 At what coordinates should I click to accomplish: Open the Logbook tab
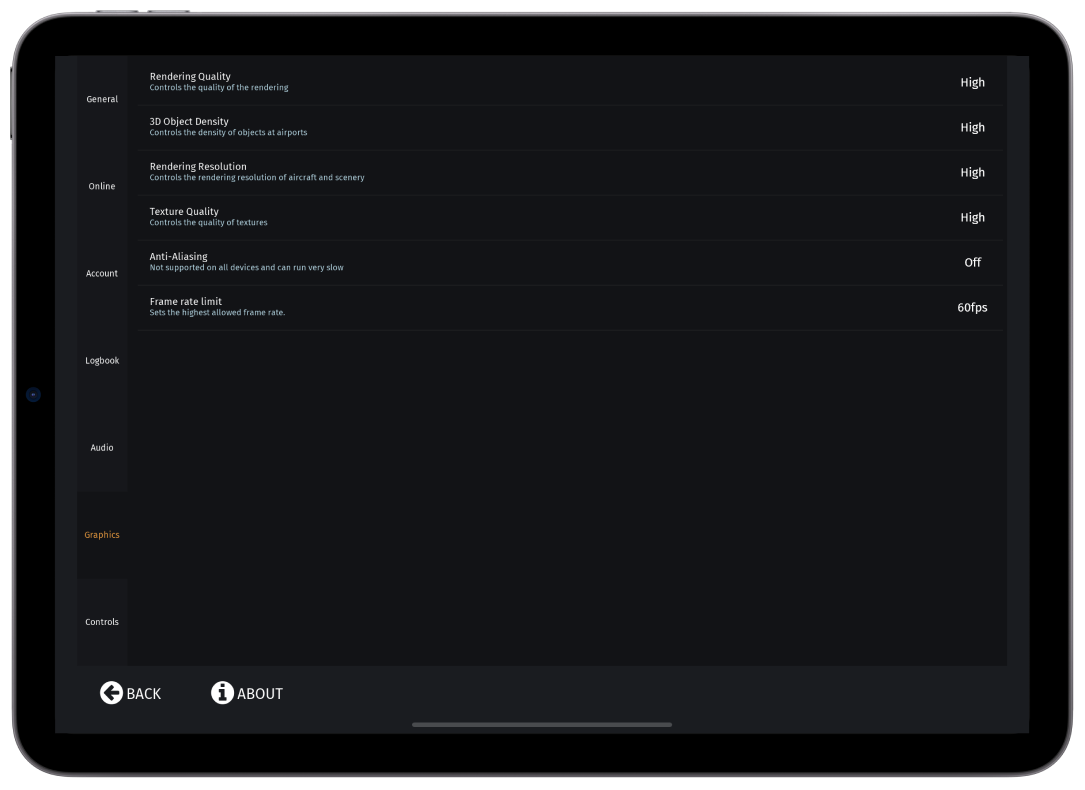click(x=102, y=360)
